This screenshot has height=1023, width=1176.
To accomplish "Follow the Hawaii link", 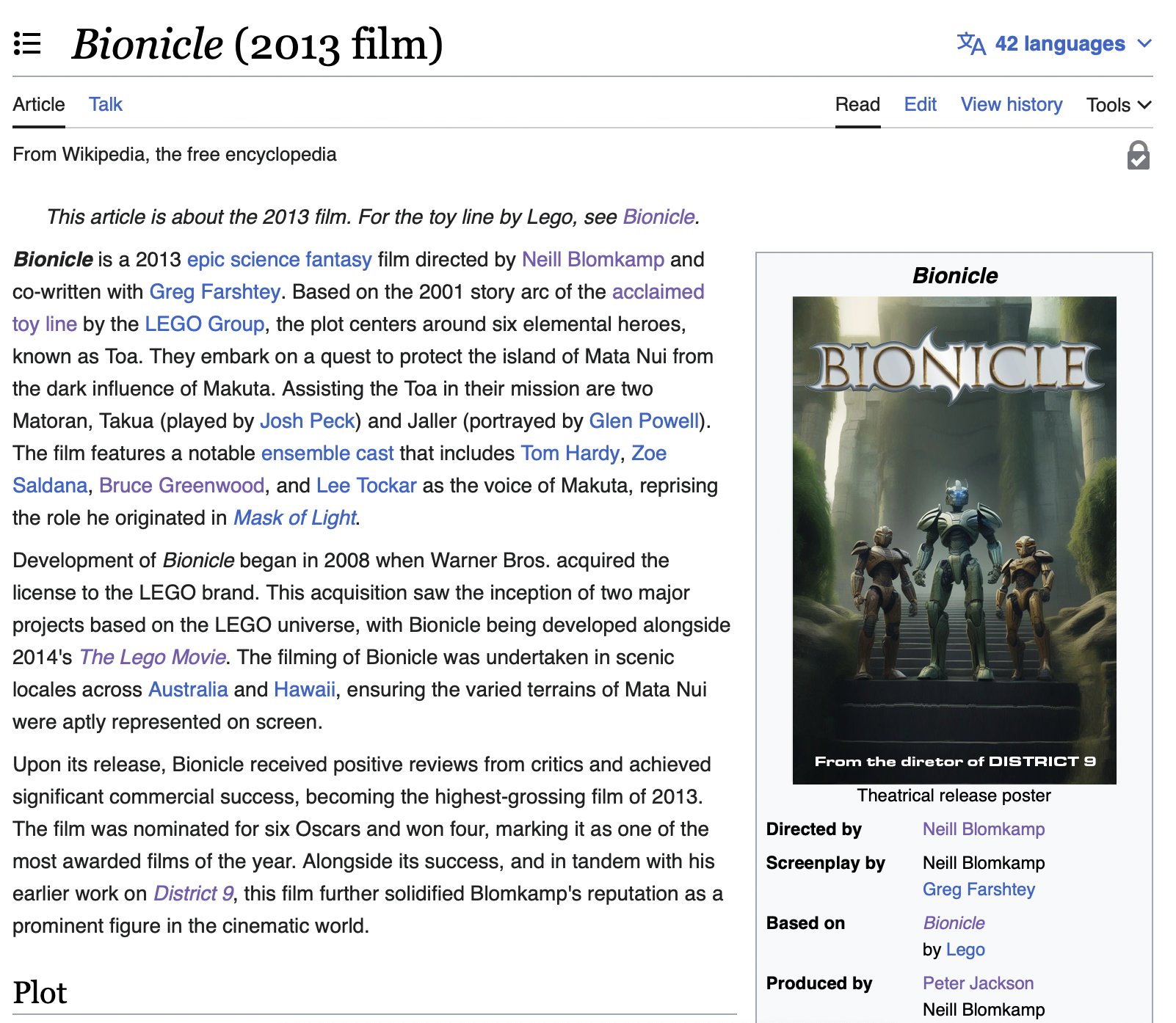I will pos(305,689).
